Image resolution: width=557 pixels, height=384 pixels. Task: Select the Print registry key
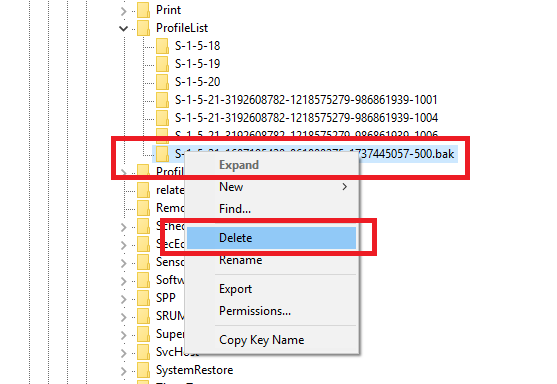(x=168, y=10)
